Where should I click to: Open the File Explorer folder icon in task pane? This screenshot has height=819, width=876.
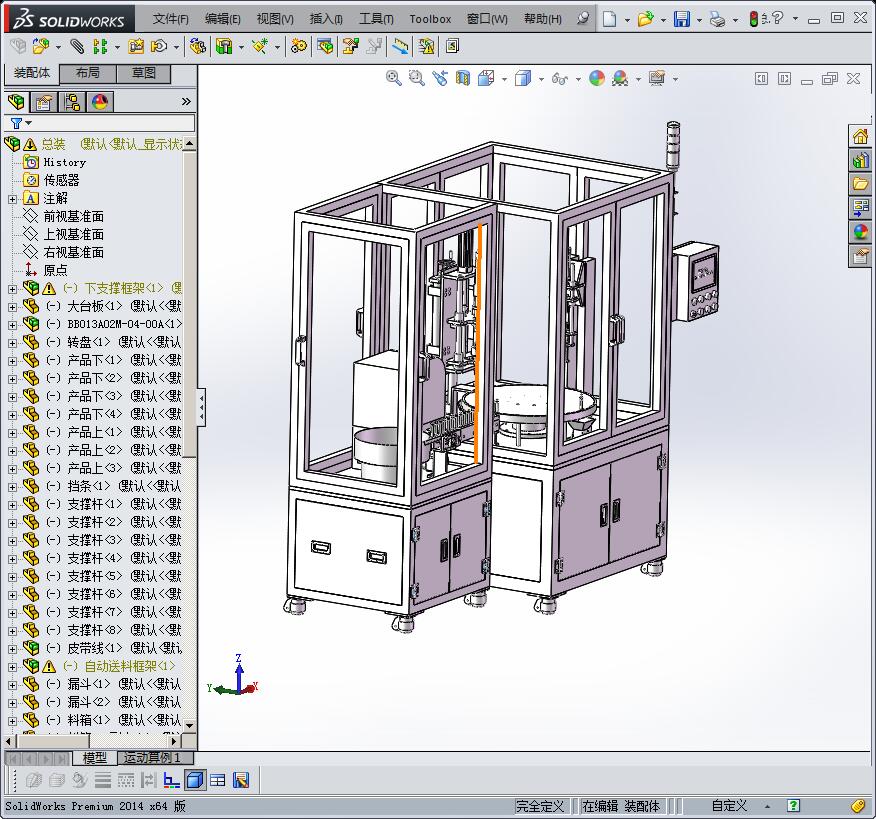pyautogui.click(x=860, y=184)
